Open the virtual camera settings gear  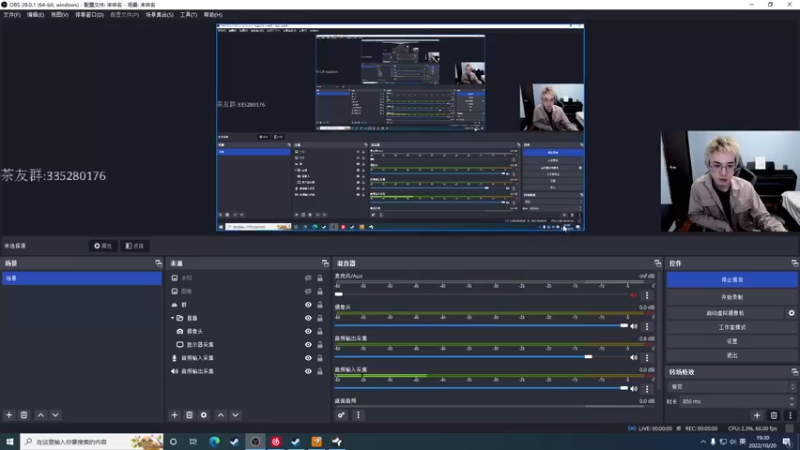791,313
